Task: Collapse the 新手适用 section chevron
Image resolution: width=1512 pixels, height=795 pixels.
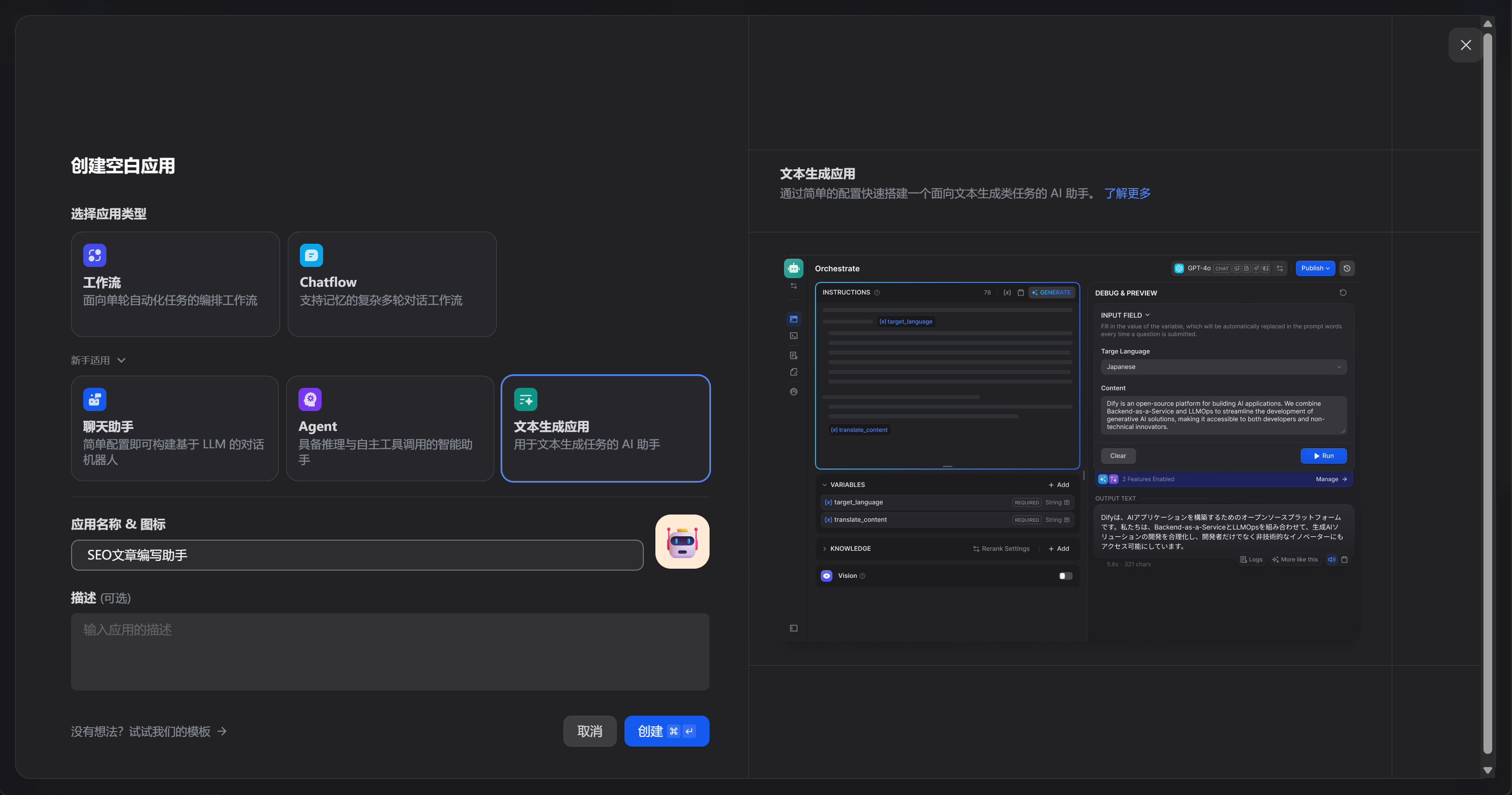Action: [x=121, y=360]
